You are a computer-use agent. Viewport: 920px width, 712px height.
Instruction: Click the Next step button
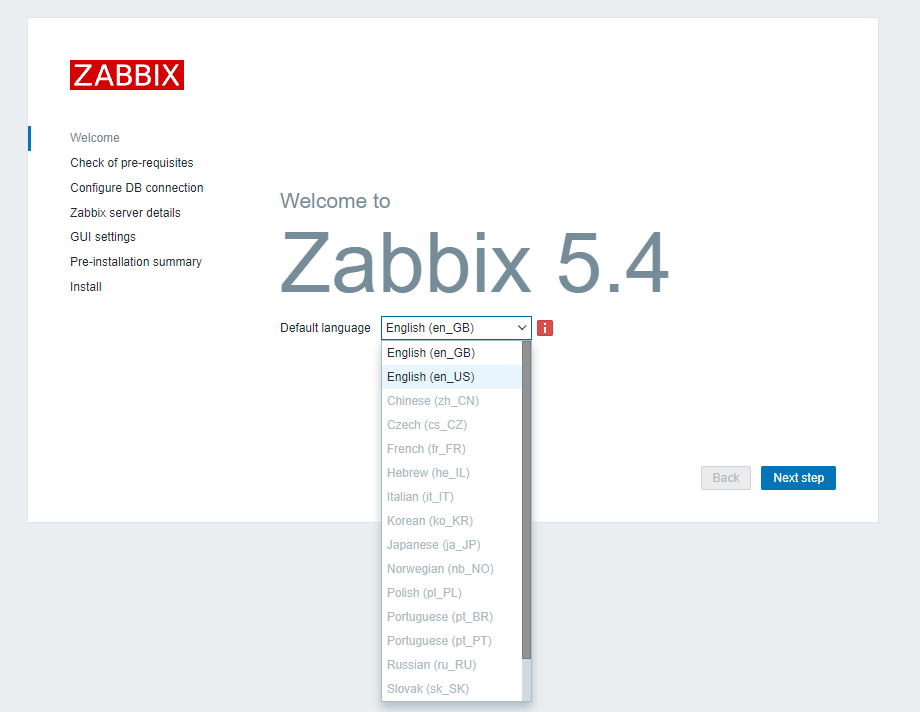[798, 478]
